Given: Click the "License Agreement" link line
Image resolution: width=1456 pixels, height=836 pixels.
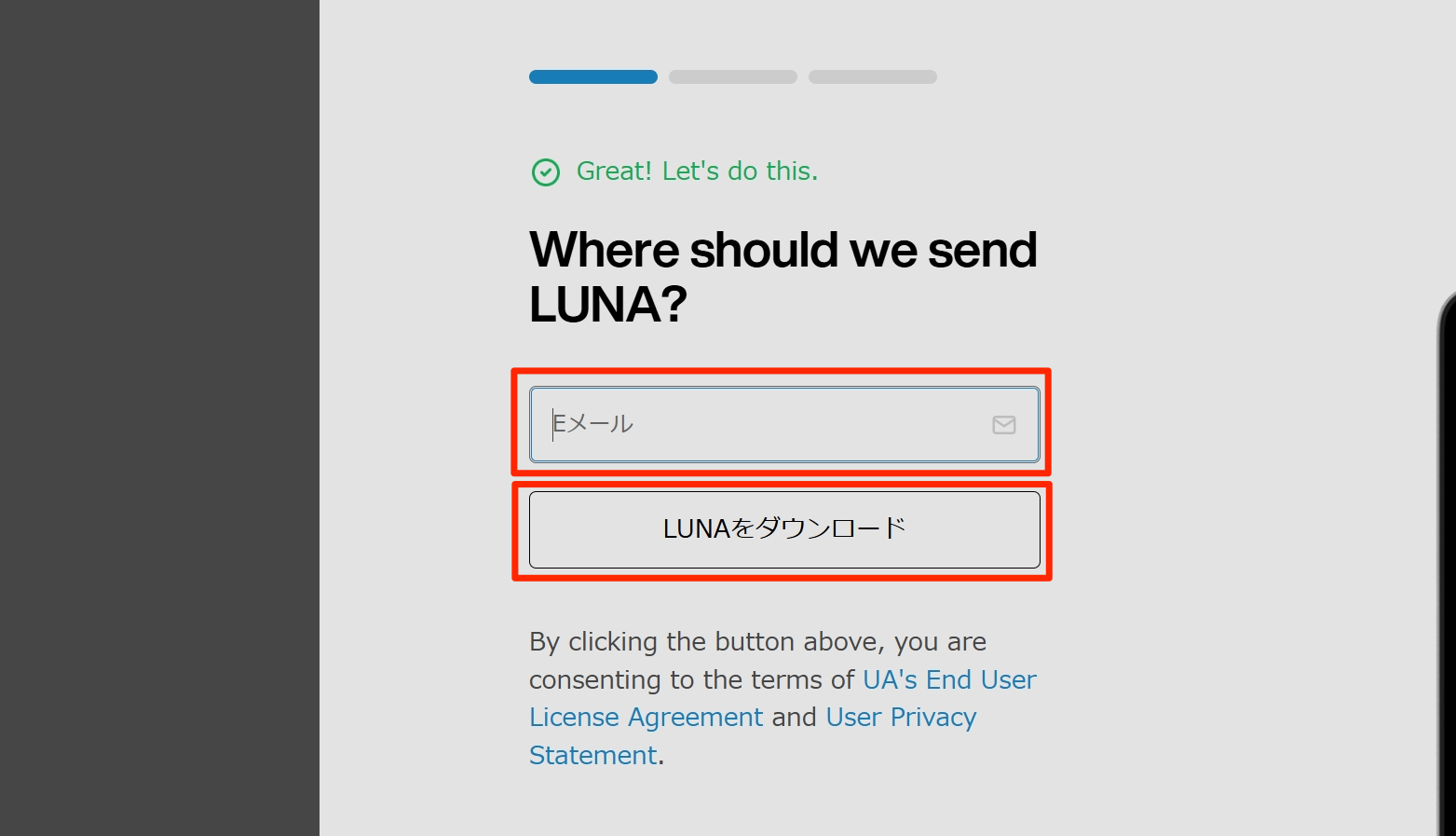Looking at the screenshot, I should [646, 718].
